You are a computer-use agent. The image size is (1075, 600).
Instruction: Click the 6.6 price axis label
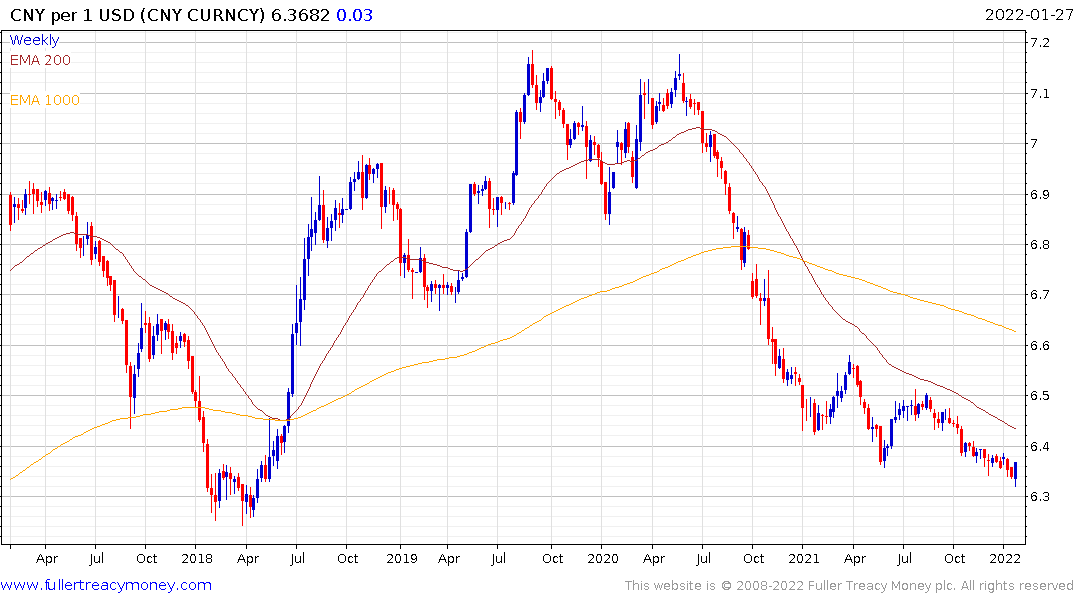click(1039, 346)
